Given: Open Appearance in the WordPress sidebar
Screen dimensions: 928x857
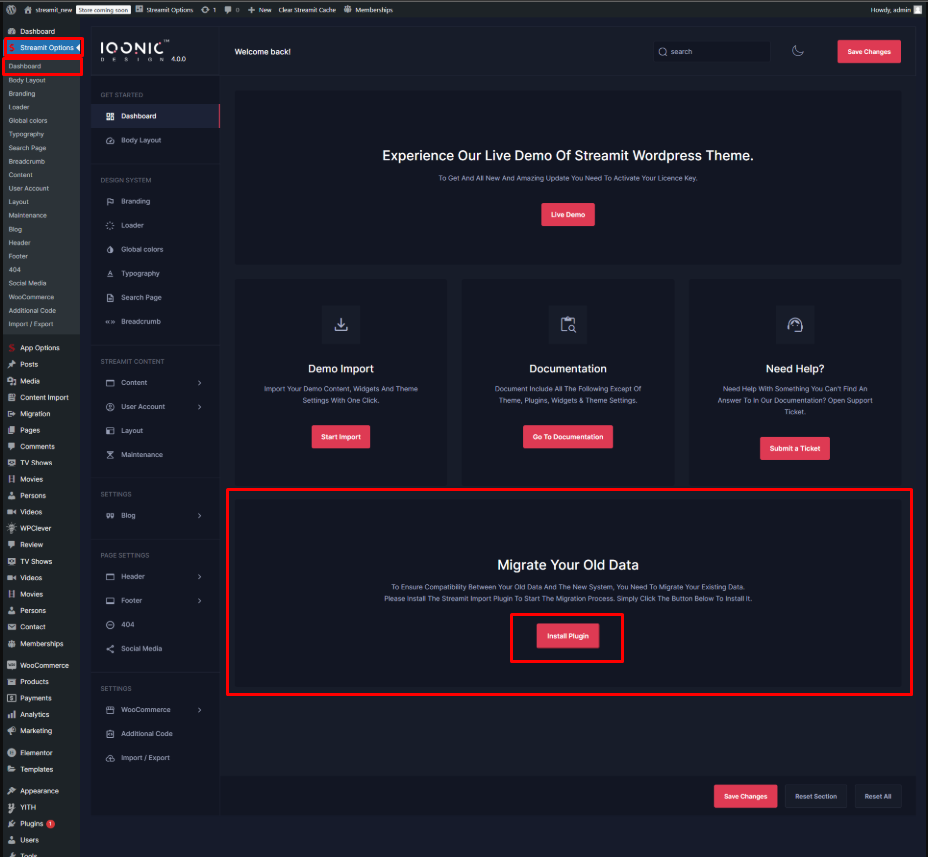Looking at the screenshot, I should [x=40, y=791].
